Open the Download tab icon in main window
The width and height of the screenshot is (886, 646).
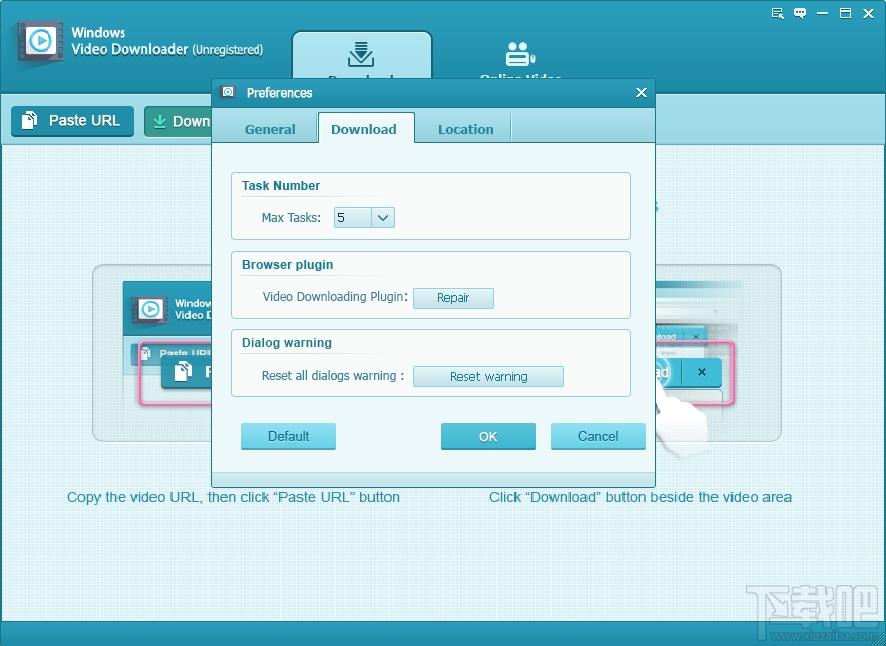(361, 54)
